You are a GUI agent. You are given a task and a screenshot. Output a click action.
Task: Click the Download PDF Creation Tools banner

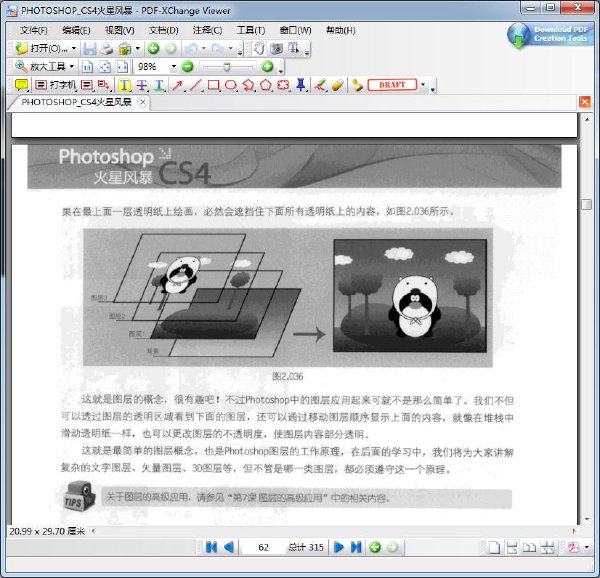point(551,36)
